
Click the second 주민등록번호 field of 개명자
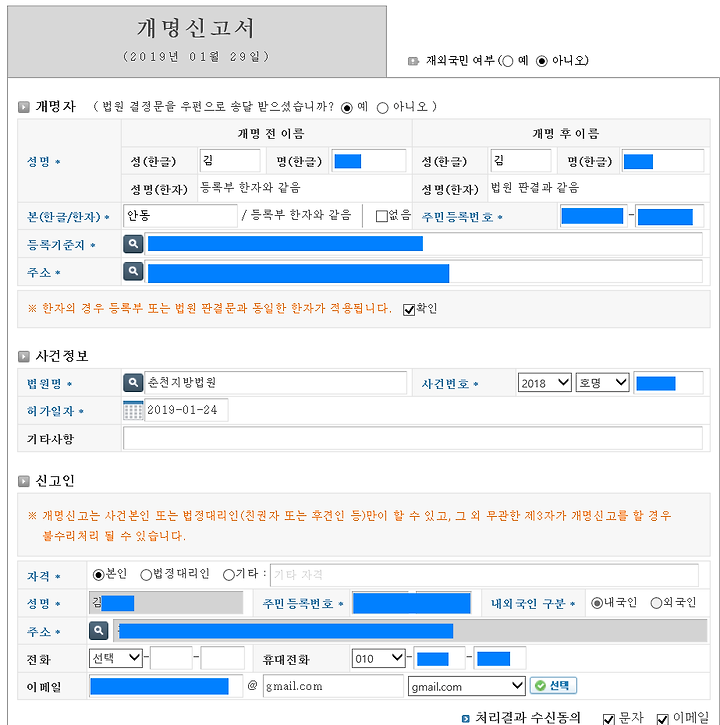coord(670,216)
